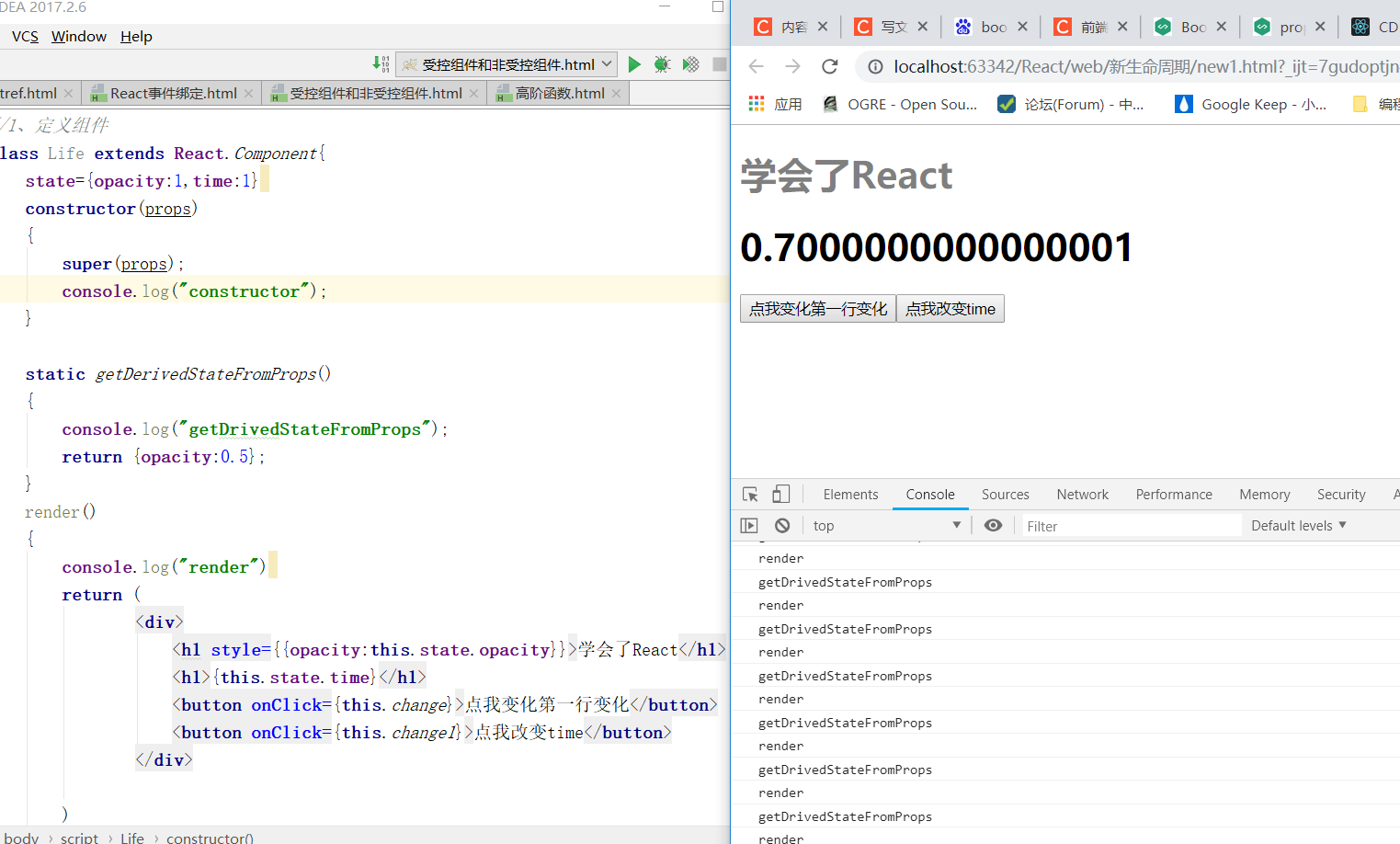Close the 高阶函数.html editor tab
This screenshot has height=844, width=1400.
[616, 94]
